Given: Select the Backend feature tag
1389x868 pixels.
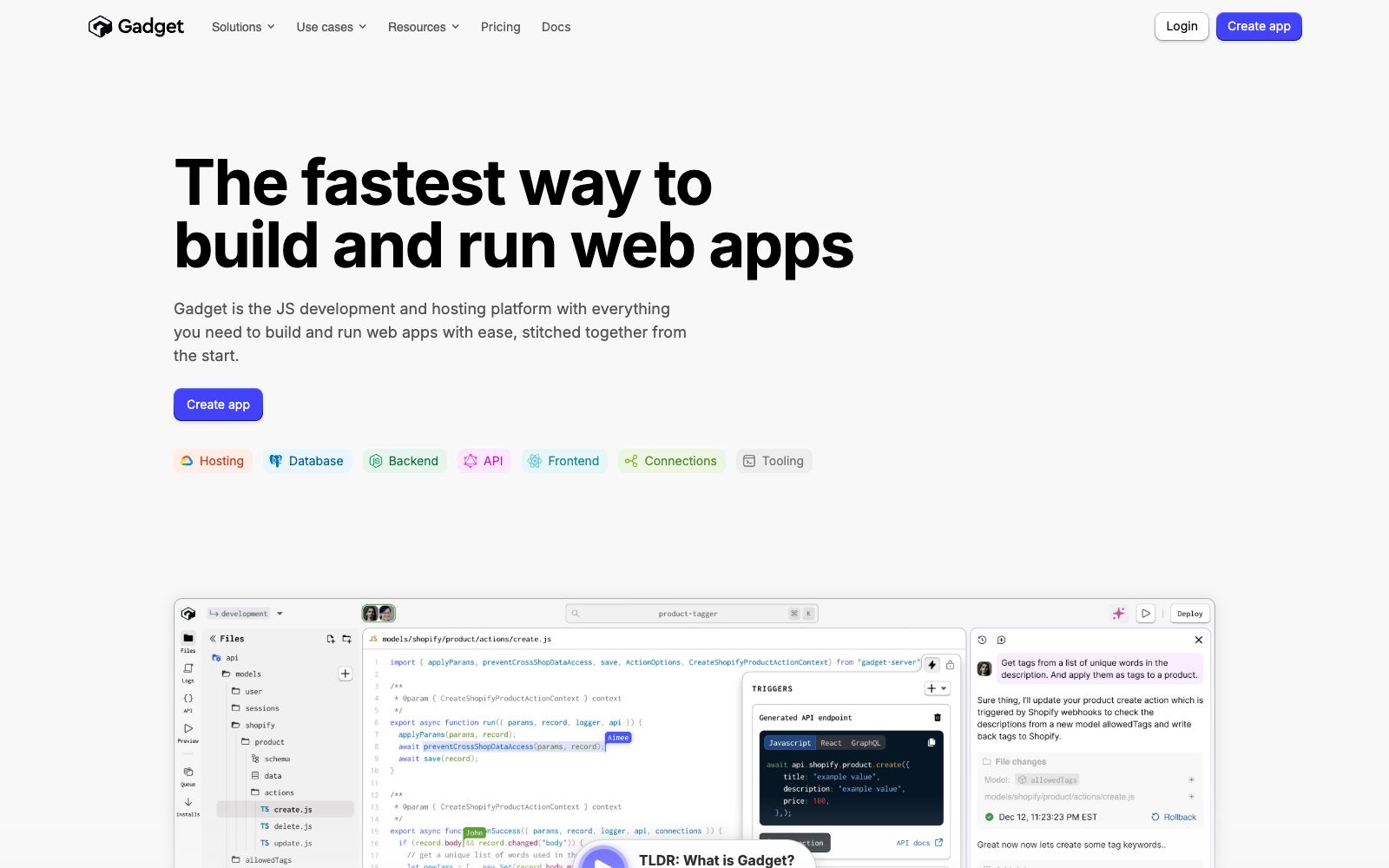Looking at the screenshot, I should pos(405,461).
